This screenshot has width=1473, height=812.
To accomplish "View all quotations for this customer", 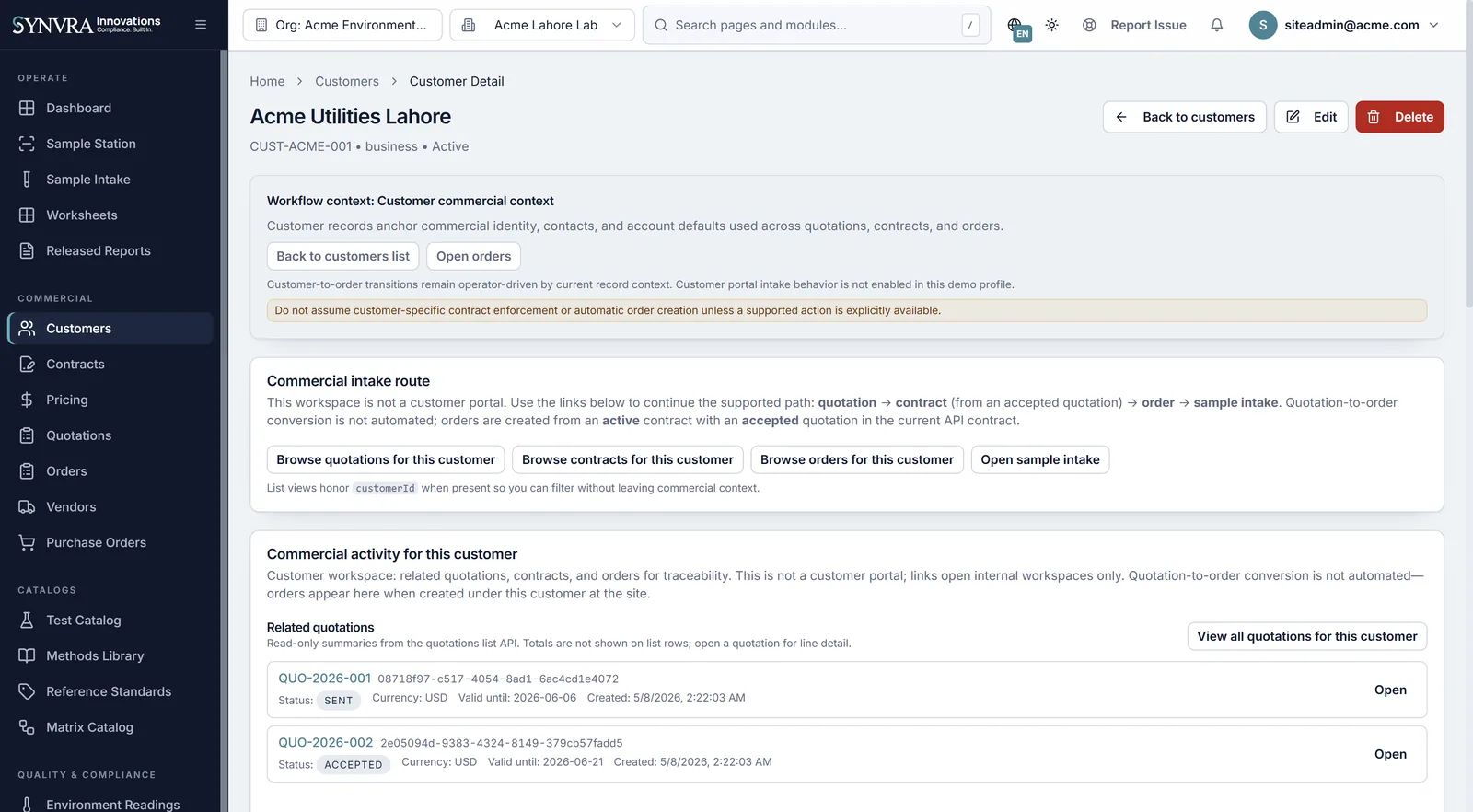I will (1307, 636).
